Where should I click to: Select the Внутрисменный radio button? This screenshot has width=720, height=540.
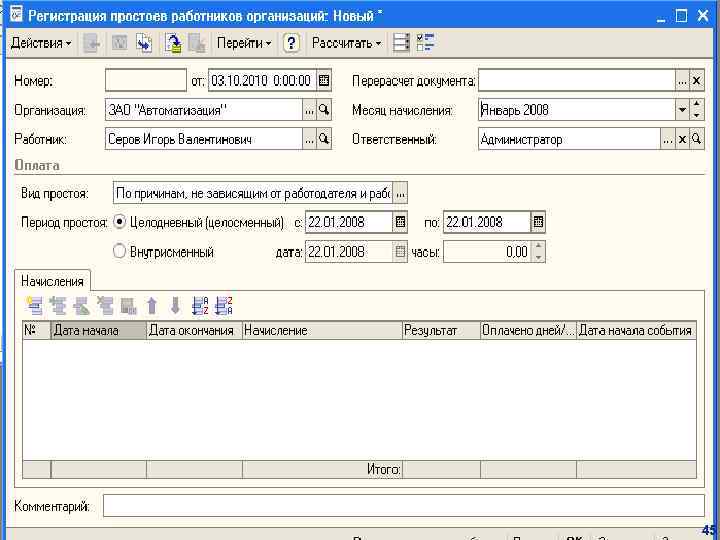click(x=119, y=251)
